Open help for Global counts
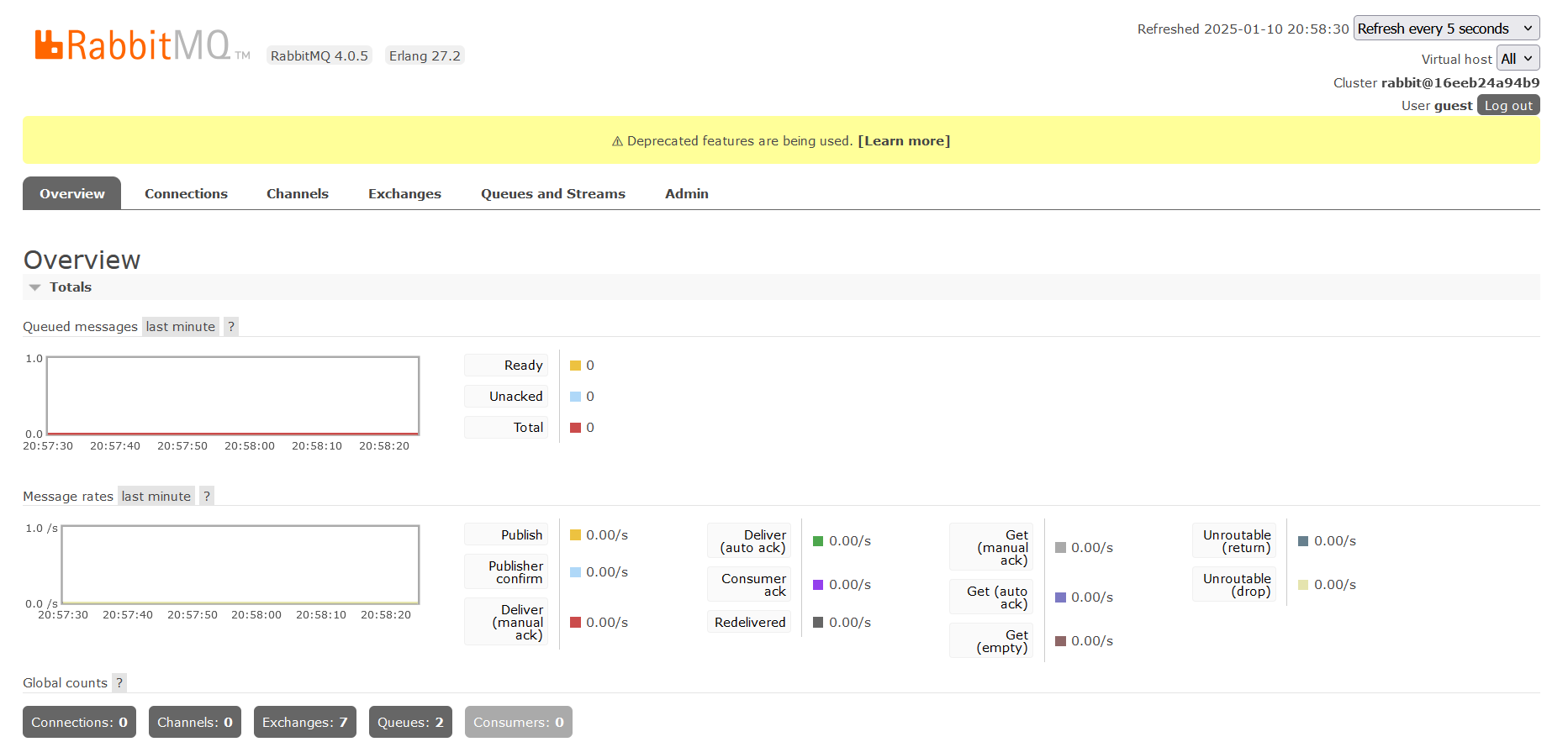 [119, 683]
